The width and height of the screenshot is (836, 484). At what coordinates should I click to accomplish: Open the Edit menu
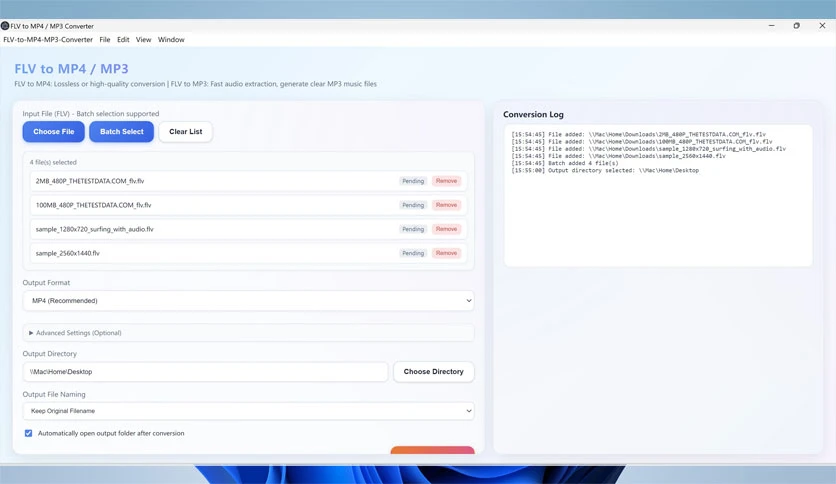click(x=123, y=39)
